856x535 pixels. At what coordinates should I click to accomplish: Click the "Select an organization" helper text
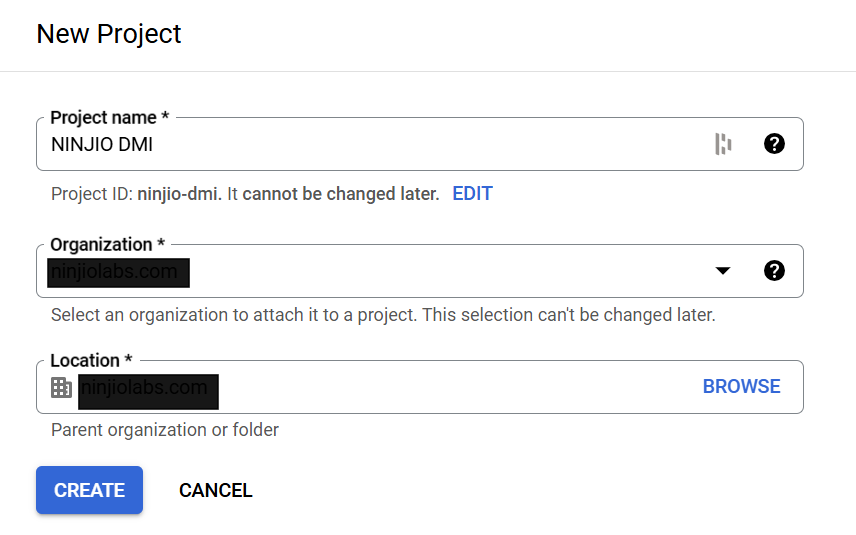pos(383,314)
